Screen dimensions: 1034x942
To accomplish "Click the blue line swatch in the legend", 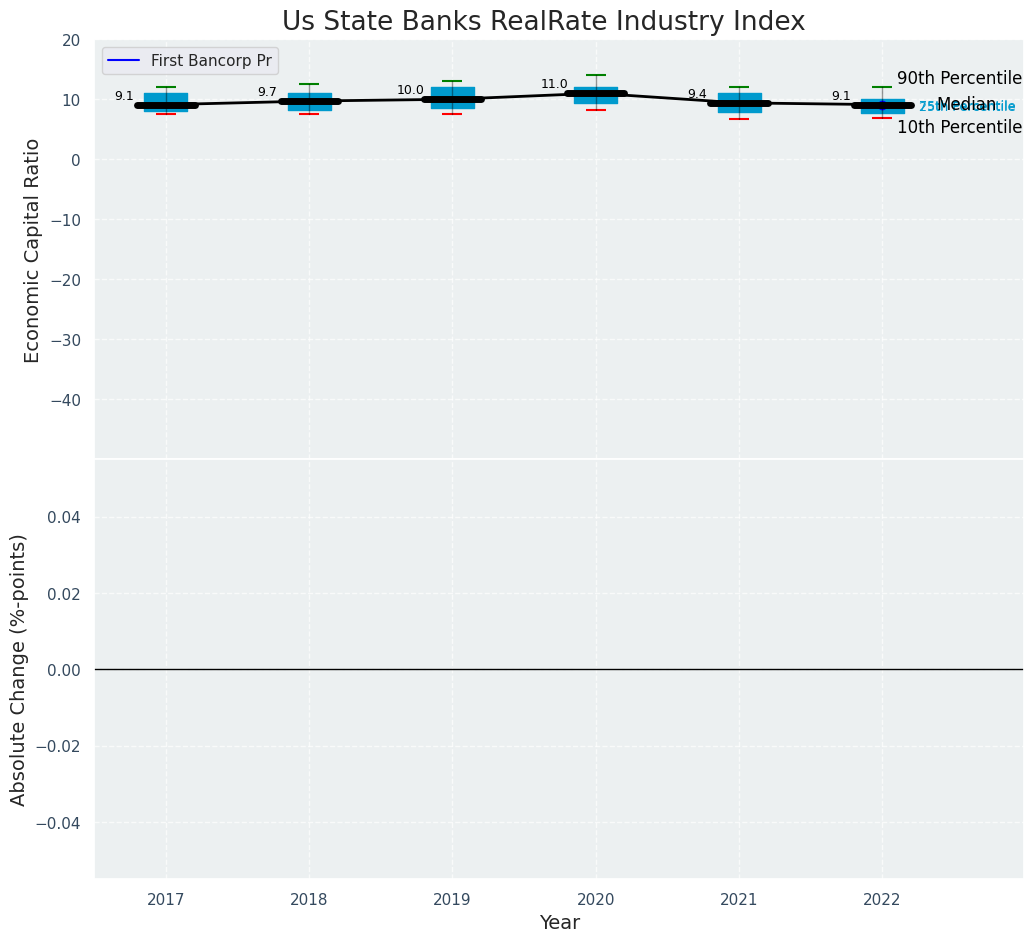I will (123, 61).
